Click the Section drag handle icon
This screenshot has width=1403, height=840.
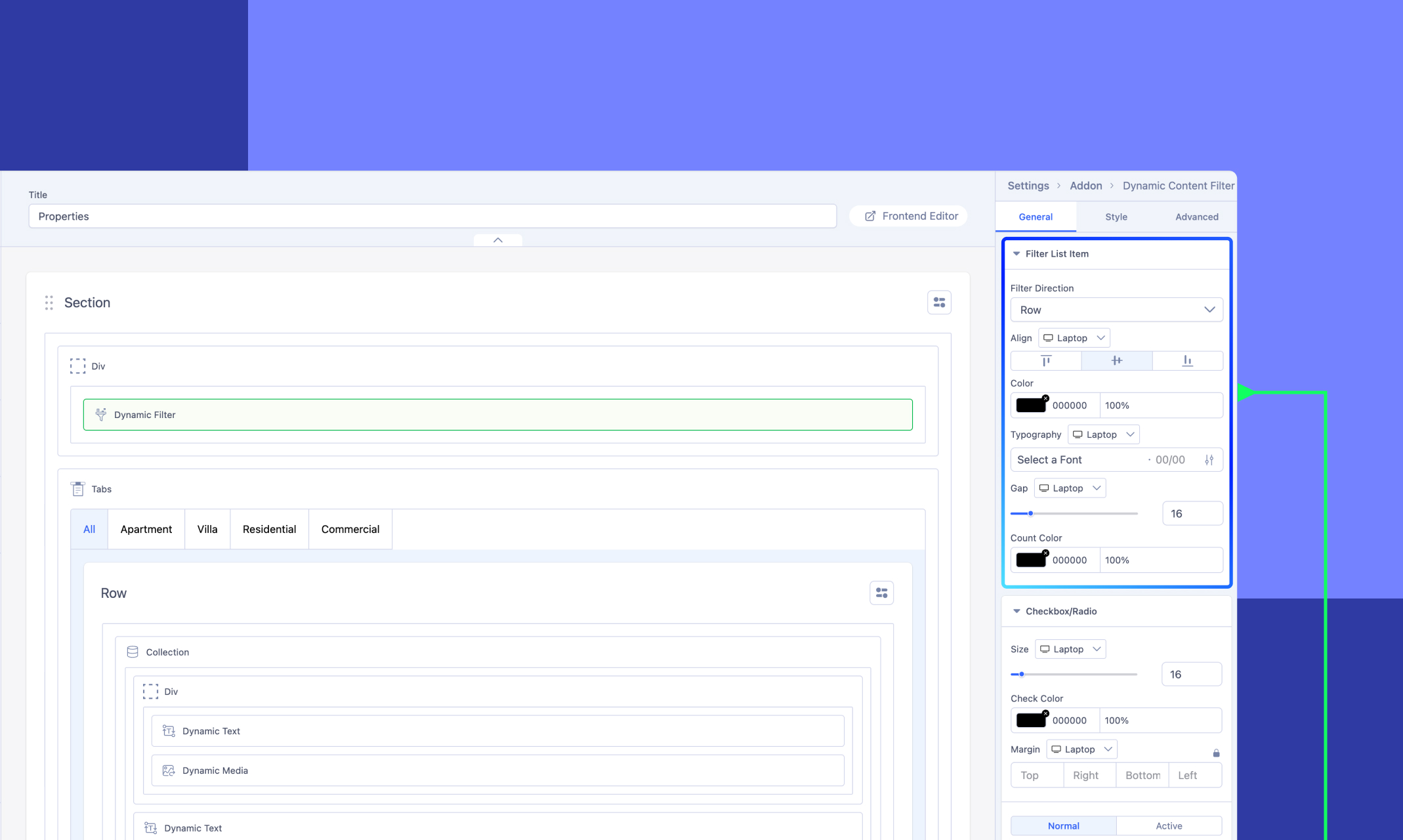point(49,303)
